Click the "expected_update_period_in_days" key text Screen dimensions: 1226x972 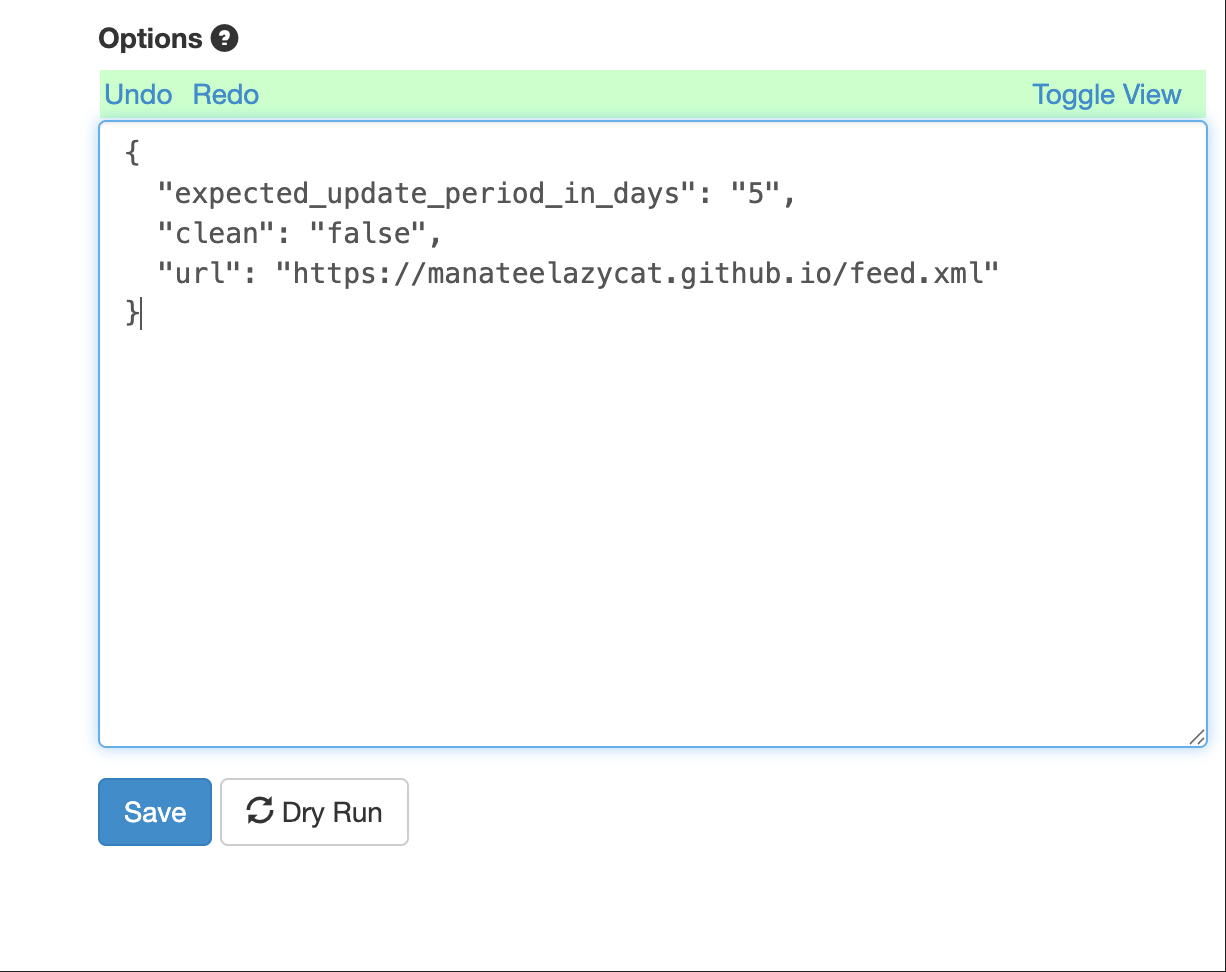[x=427, y=193]
